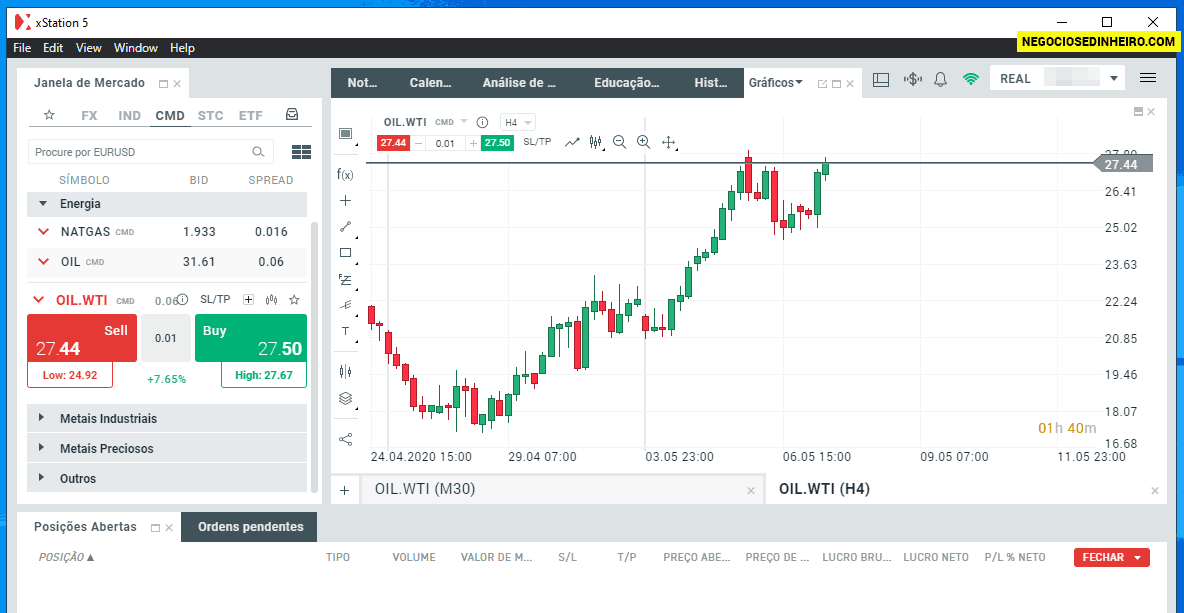Switch market watch to tile view

click(x=301, y=152)
